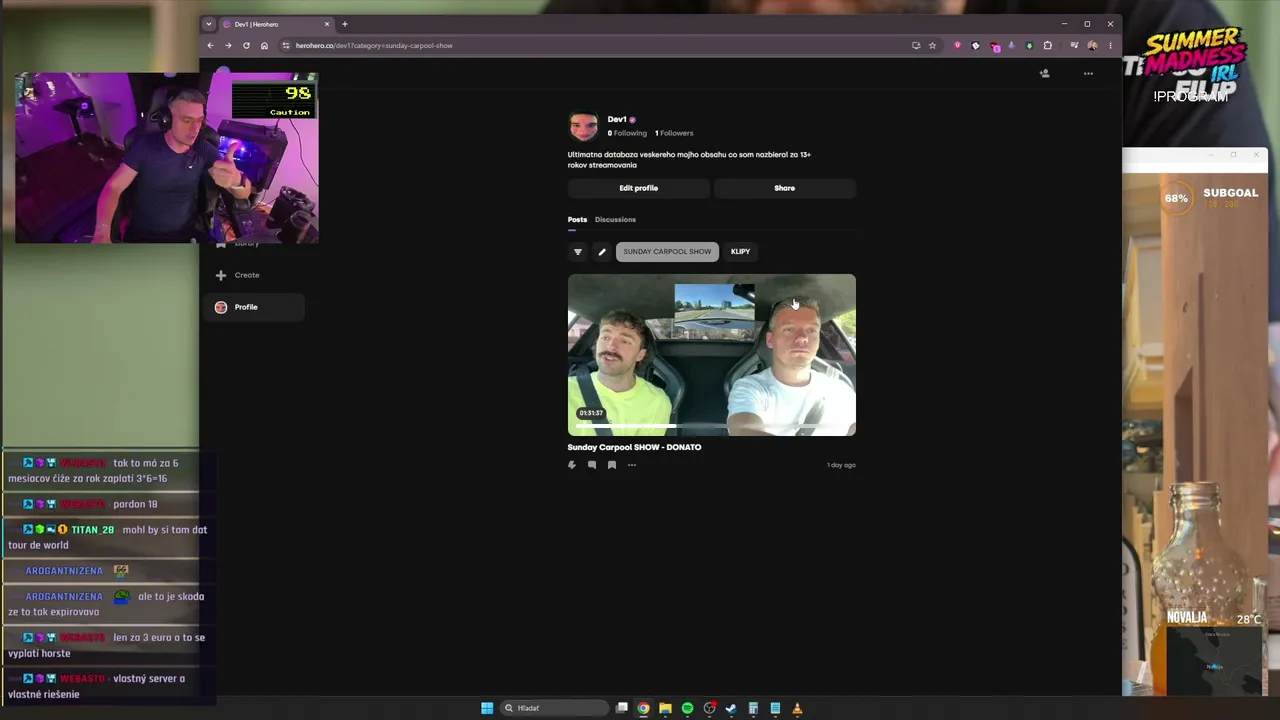This screenshot has width=1280, height=720.
Task: Click the invite-user icon in Herohero header
Action: coord(1045,73)
